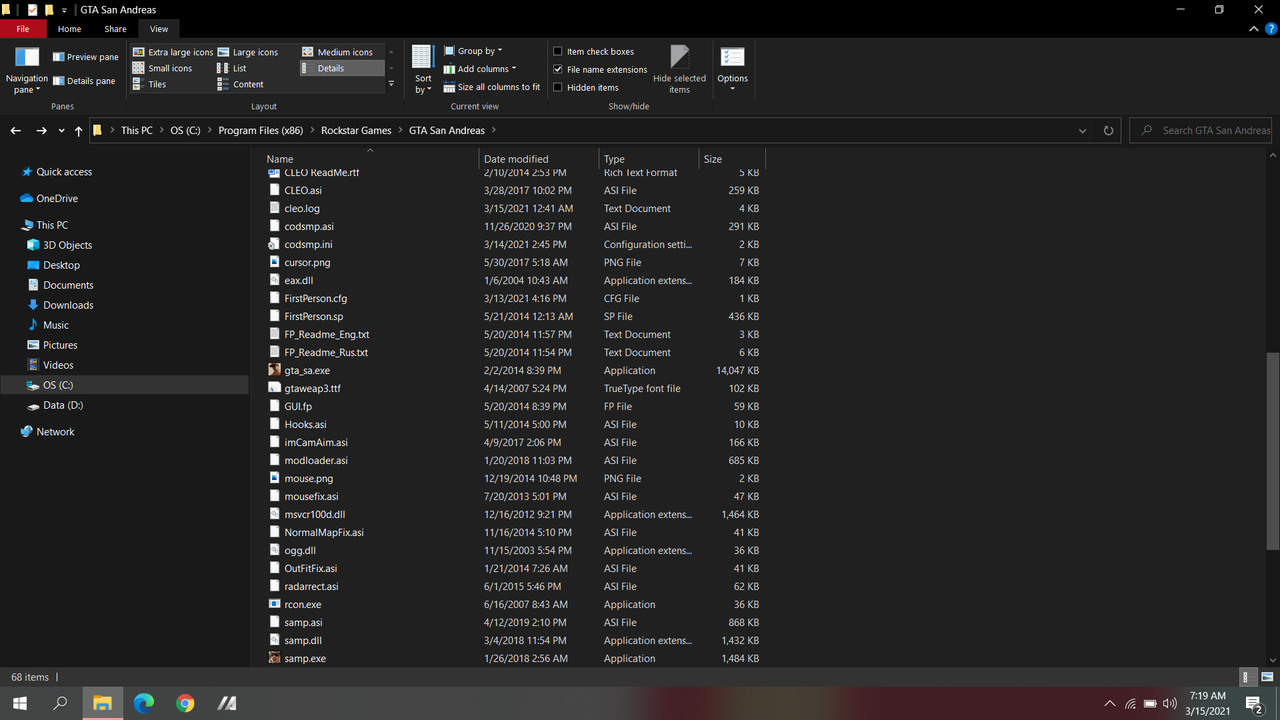Open the File tab
This screenshot has width=1280, height=720.
pos(22,29)
